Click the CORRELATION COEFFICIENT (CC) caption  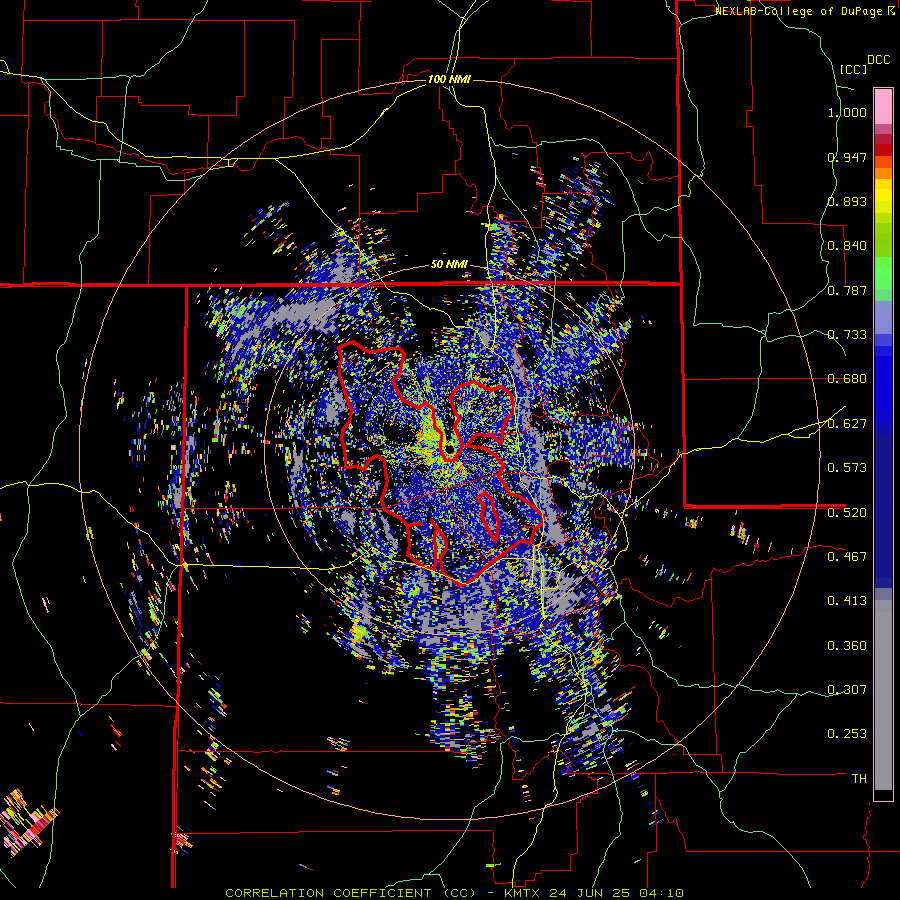click(x=350, y=893)
